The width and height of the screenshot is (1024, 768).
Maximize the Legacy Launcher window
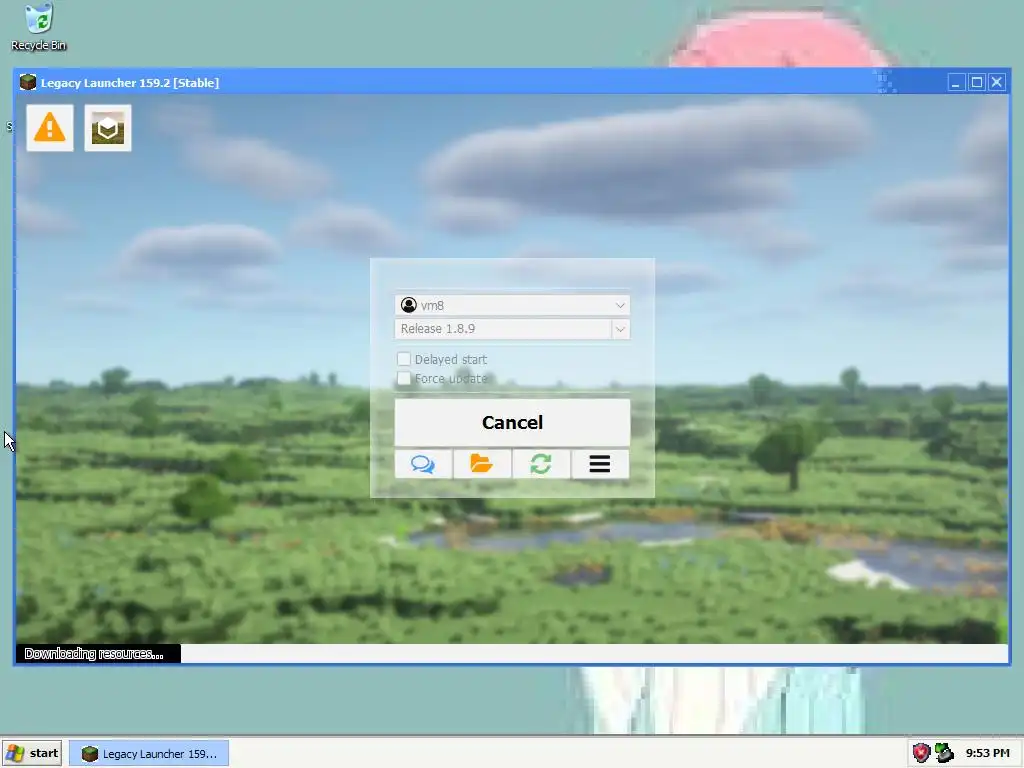(976, 82)
